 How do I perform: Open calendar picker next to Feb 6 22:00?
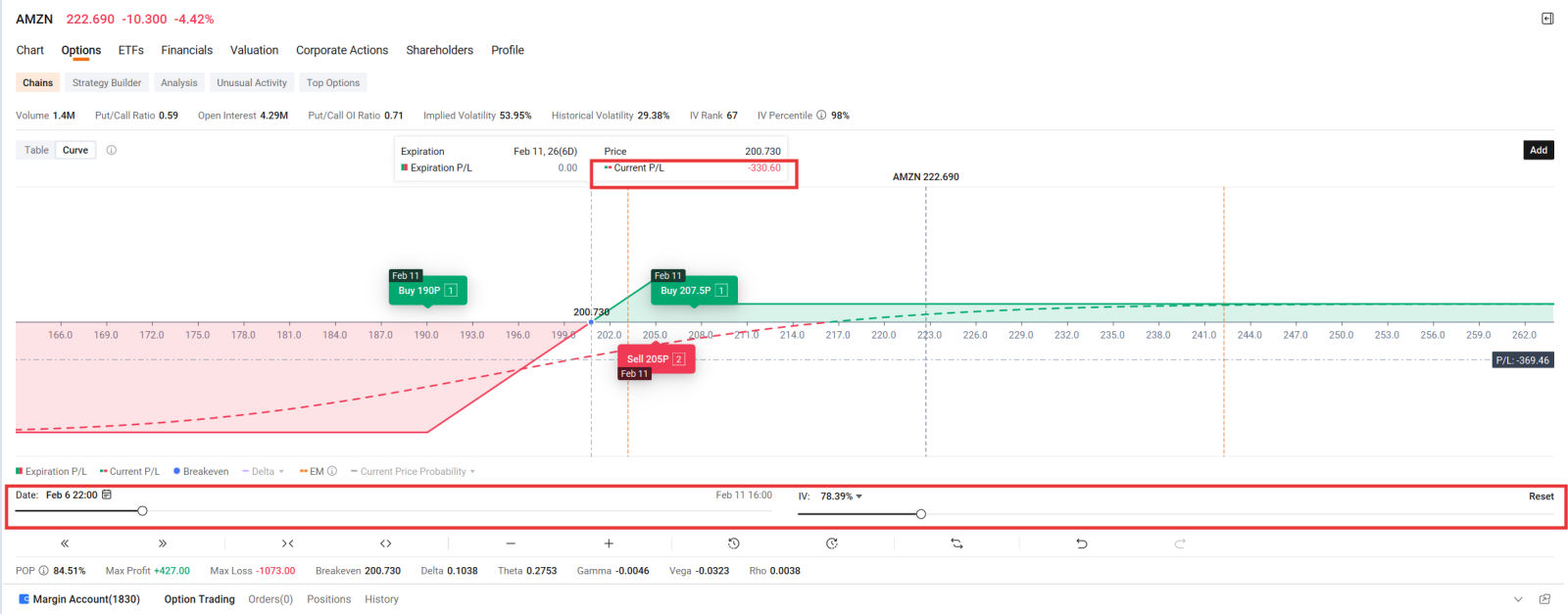[x=107, y=495]
